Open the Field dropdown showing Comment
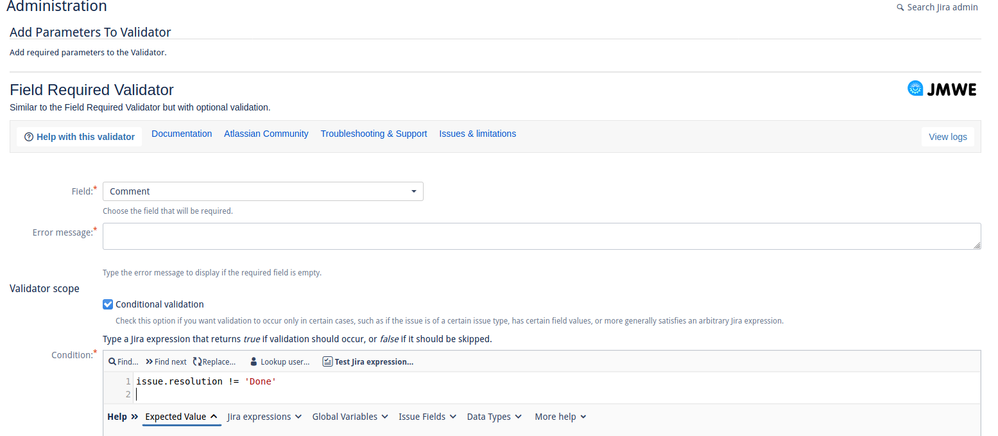Viewport: 998px width, 436px height. tap(263, 191)
